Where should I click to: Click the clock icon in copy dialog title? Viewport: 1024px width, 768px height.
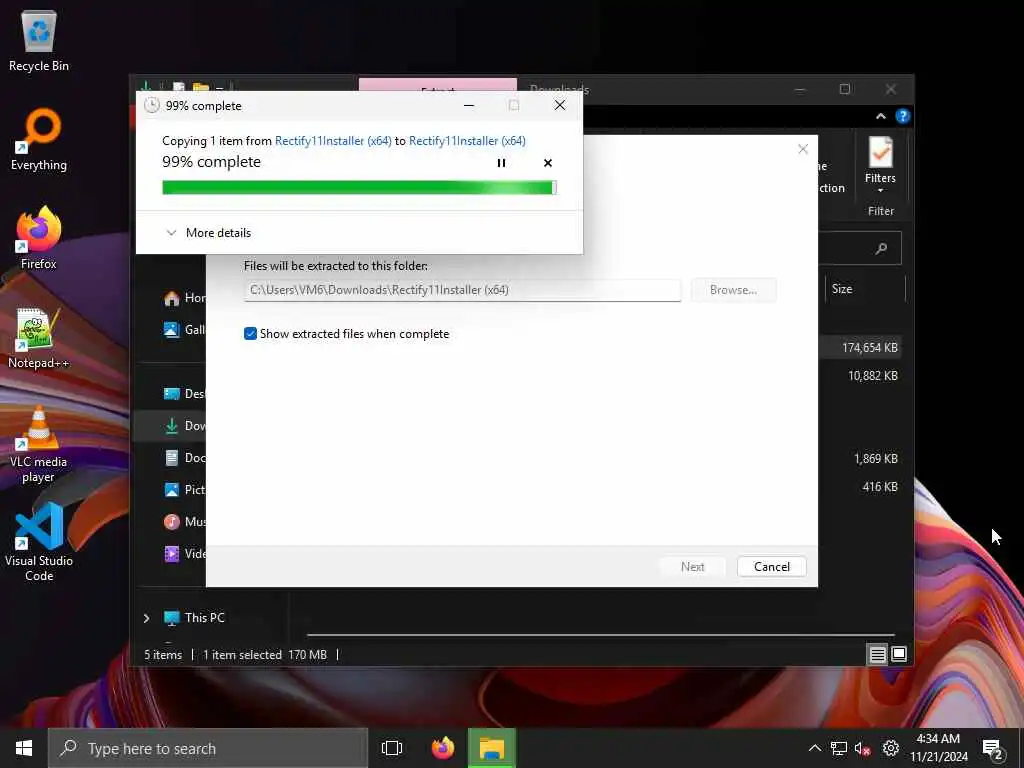(x=152, y=105)
